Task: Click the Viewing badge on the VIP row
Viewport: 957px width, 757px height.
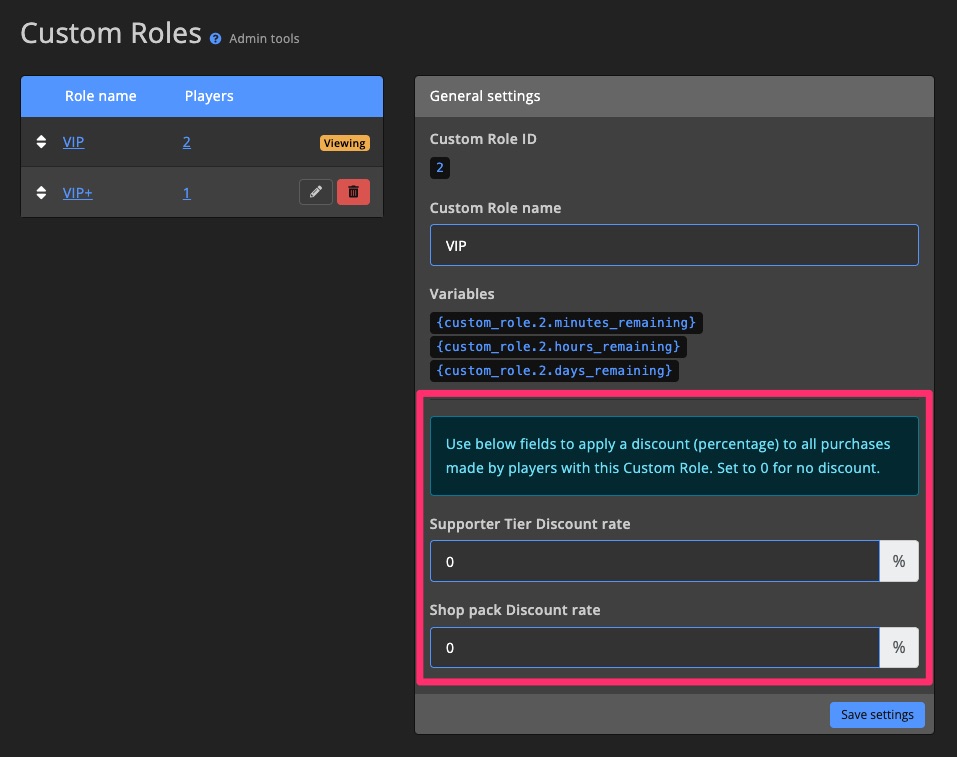Action: 344,143
